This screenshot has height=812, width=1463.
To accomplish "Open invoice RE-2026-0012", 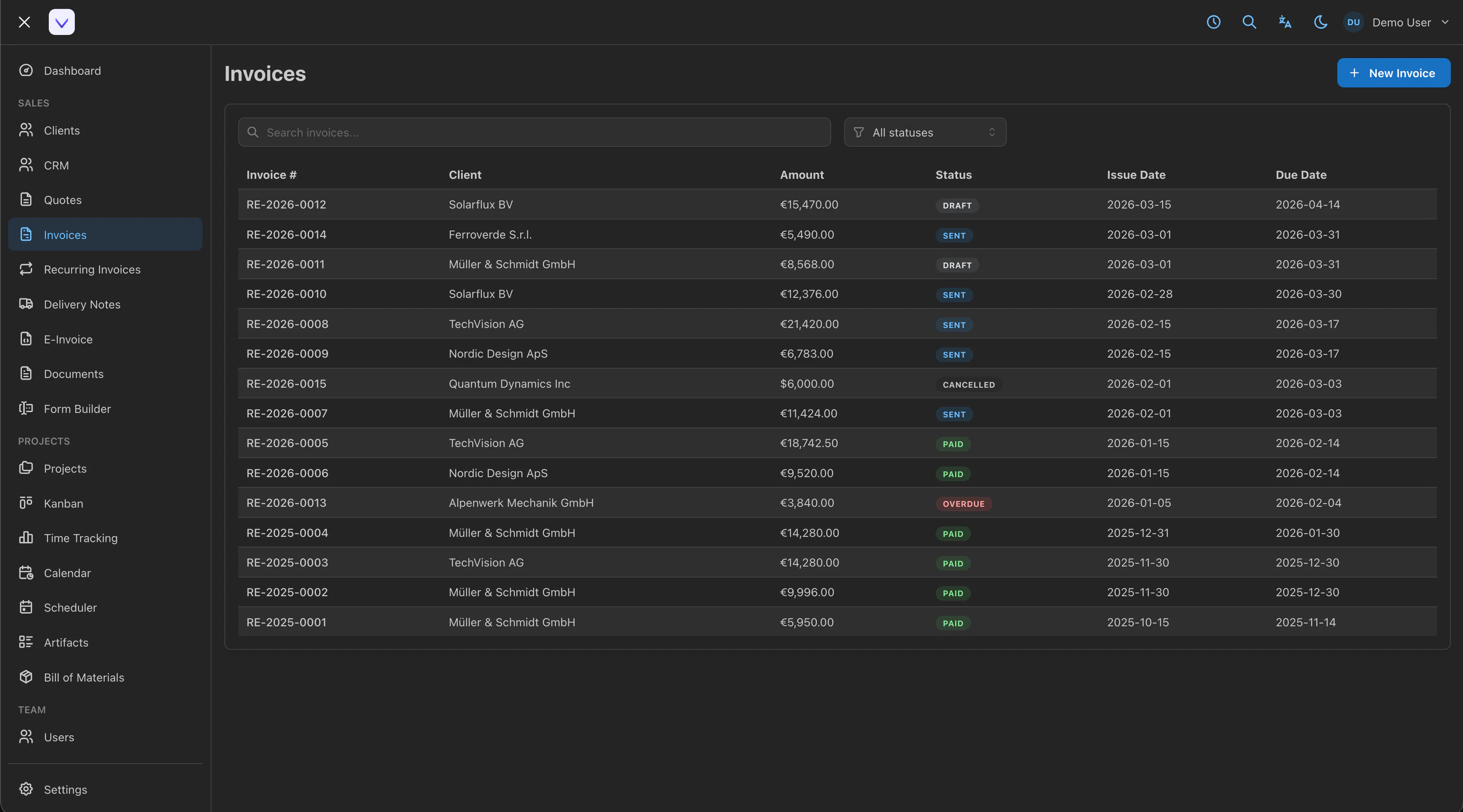I will pyautogui.click(x=286, y=204).
